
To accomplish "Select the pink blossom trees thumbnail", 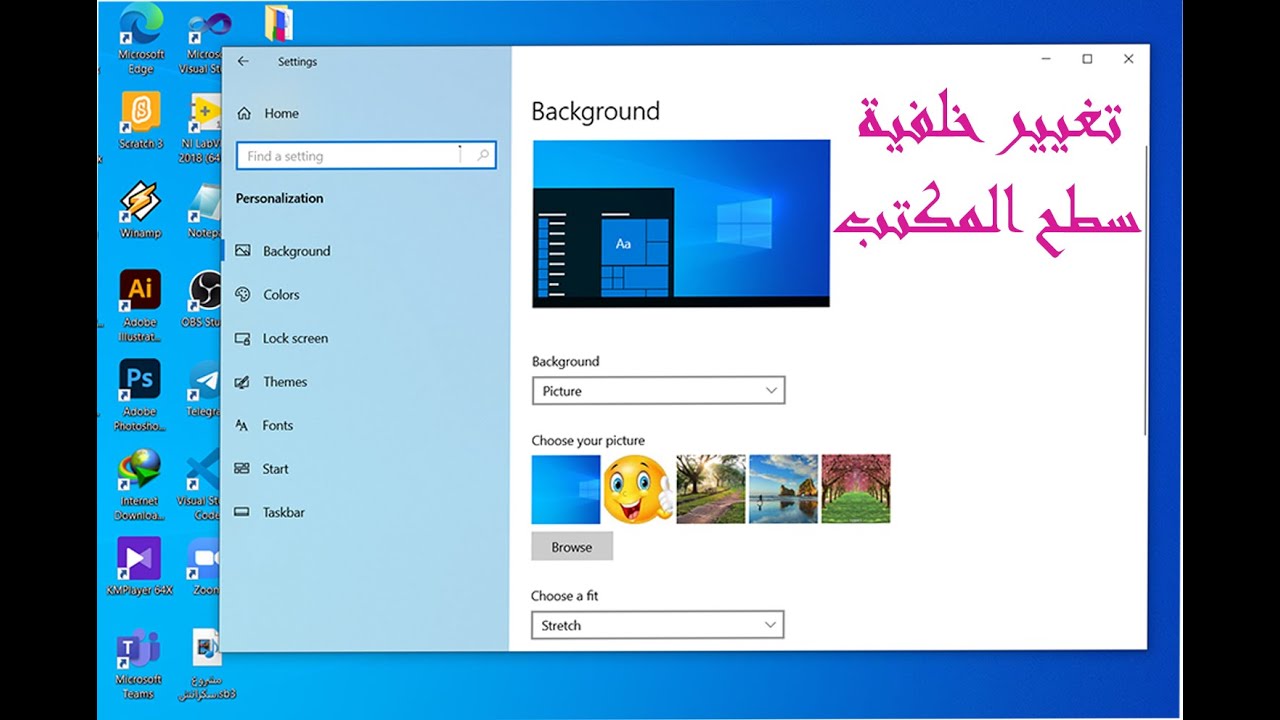I will click(856, 489).
